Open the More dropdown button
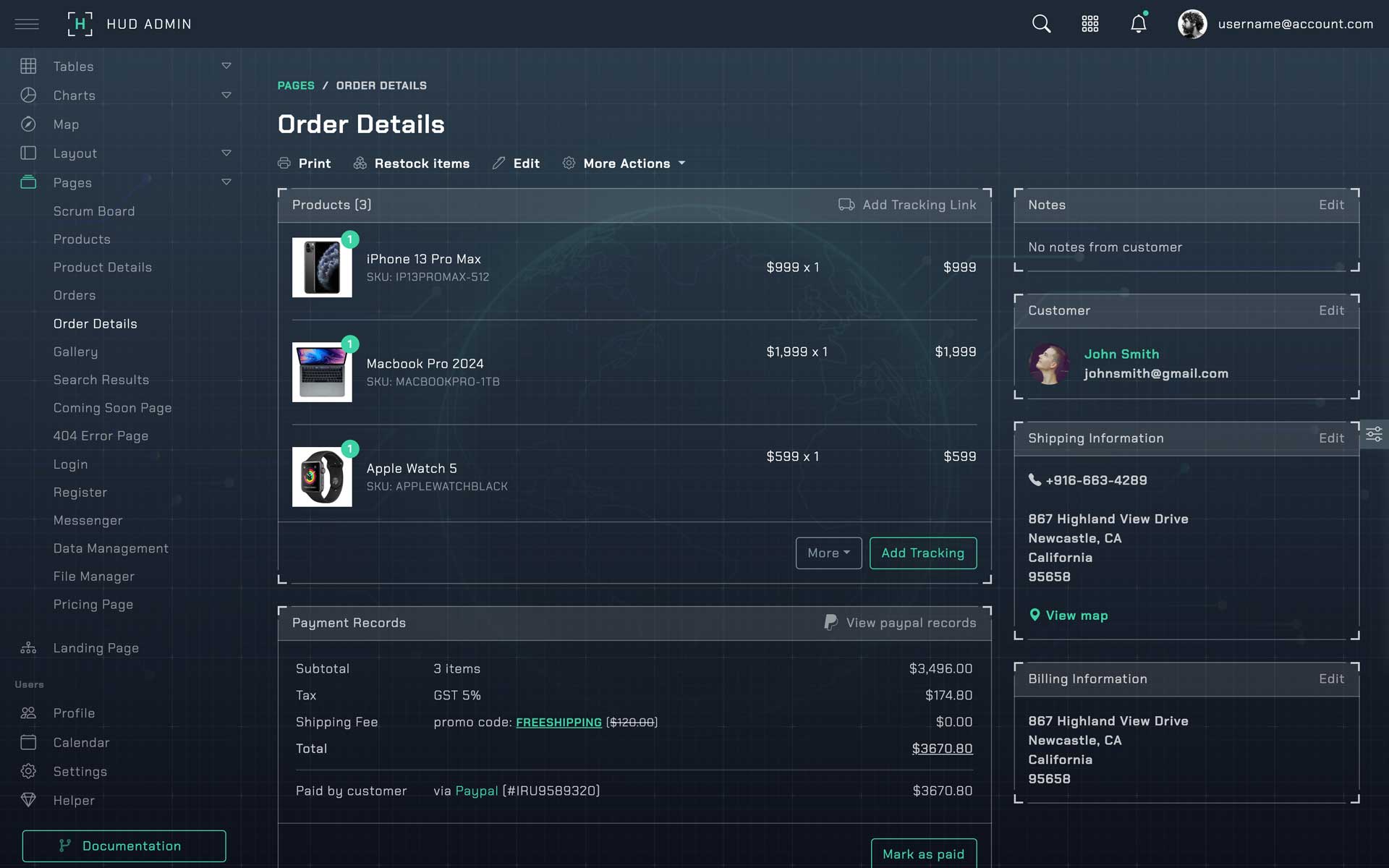1389x868 pixels. [828, 553]
